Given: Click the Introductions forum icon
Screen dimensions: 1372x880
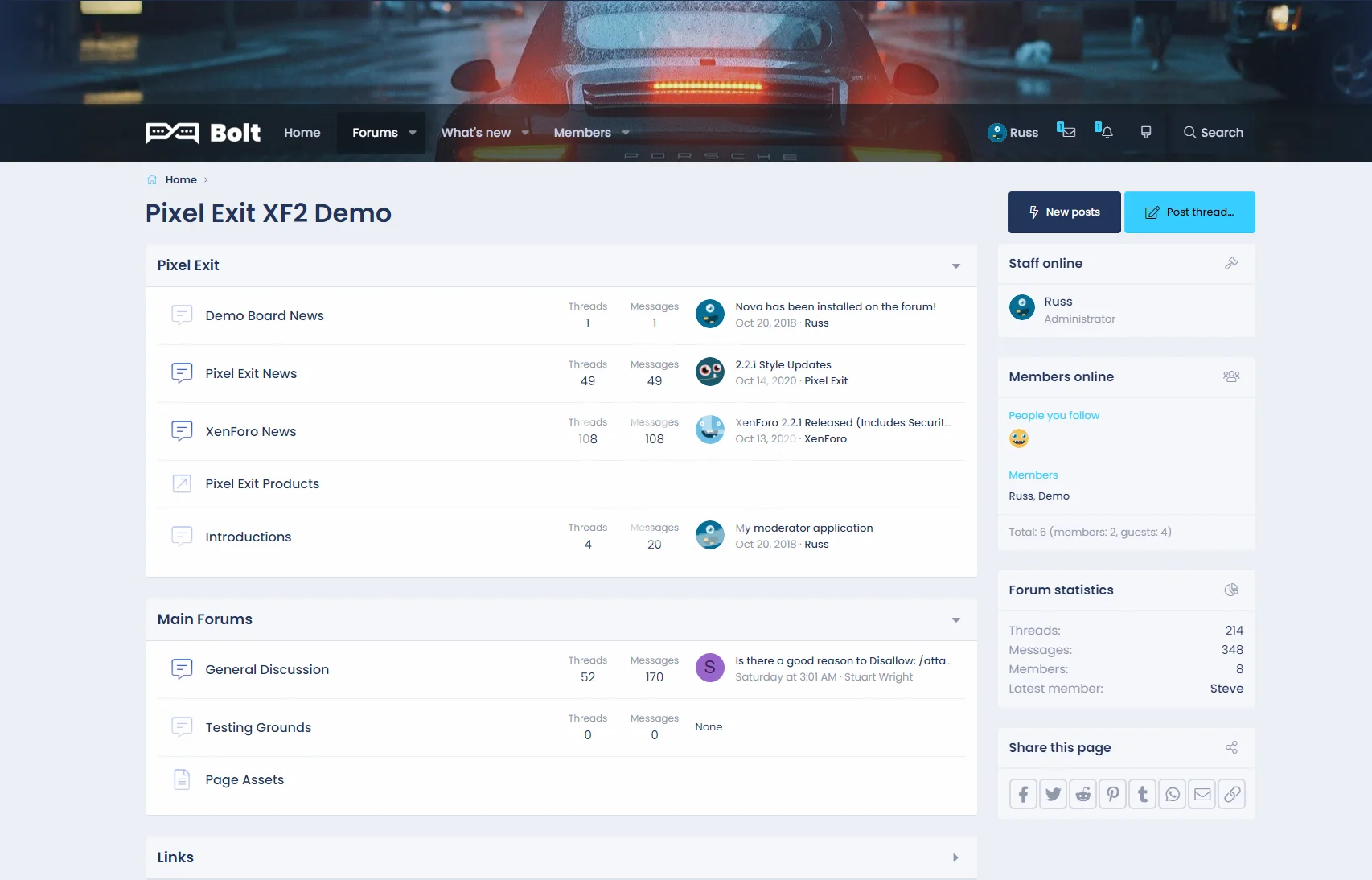Looking at the screenshot, I should (x=182, y=537).
